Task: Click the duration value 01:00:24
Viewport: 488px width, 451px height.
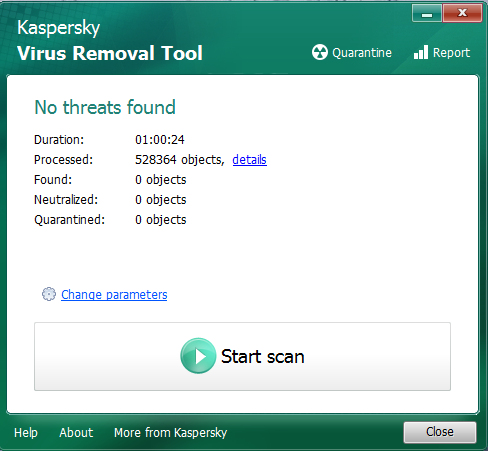Action: tap(160, 140)
